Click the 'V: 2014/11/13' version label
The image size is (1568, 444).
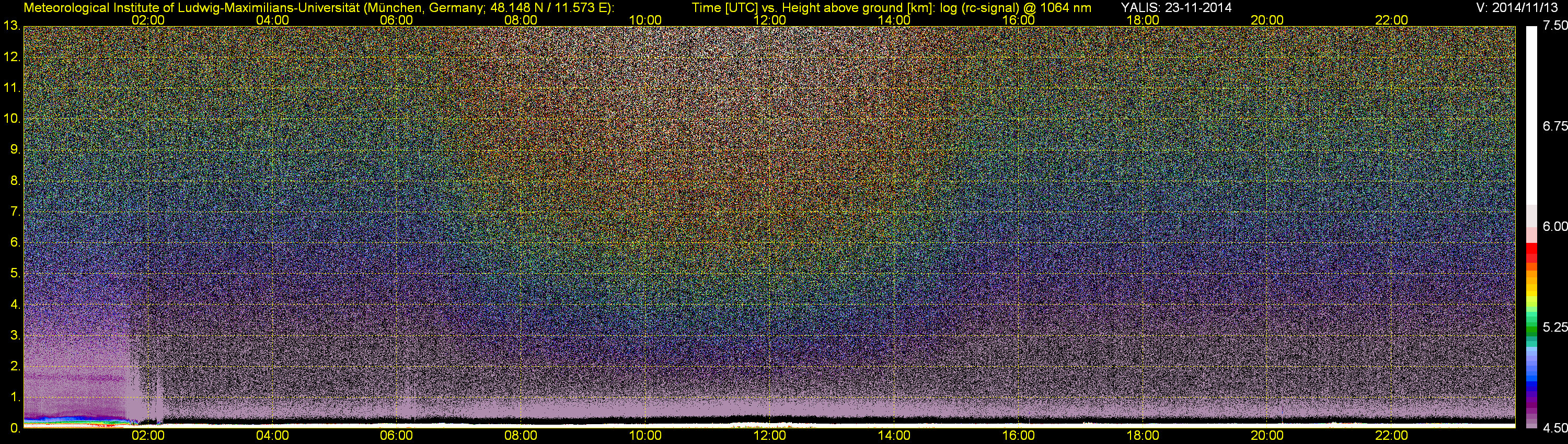tap(1517, 8)
